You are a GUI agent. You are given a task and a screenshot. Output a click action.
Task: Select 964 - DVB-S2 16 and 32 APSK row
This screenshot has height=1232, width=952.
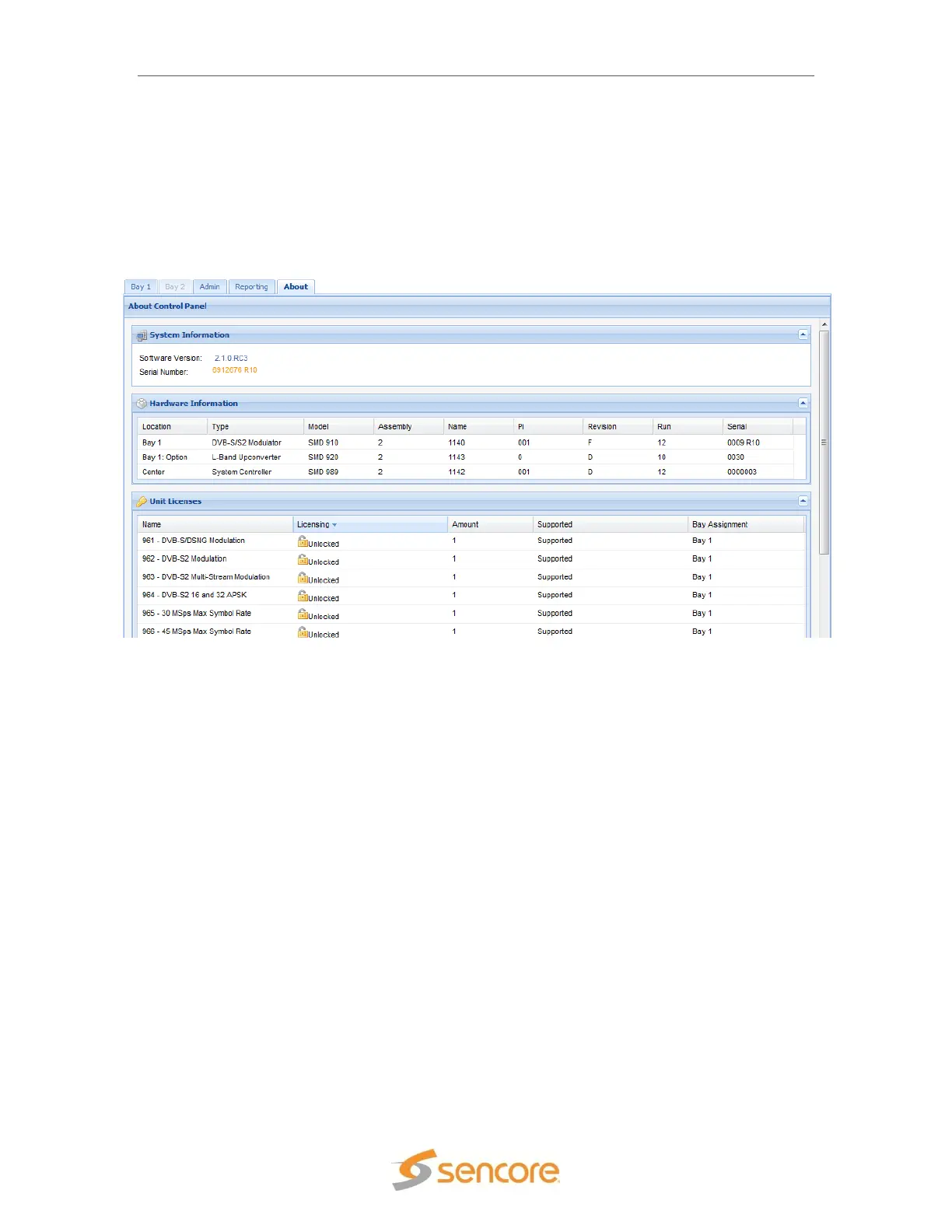coord(471,595)
